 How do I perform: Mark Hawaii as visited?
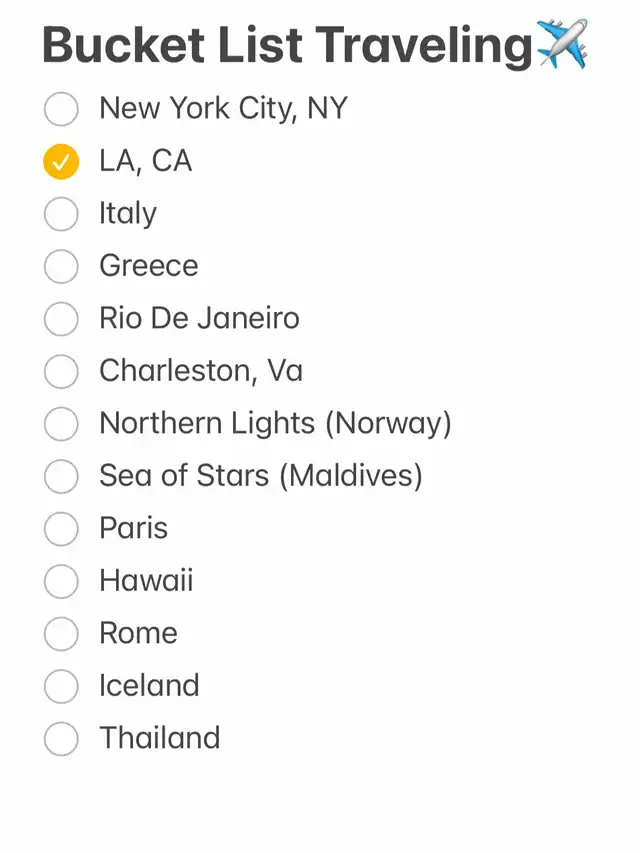pyautogui.click(x=61, y=581)
